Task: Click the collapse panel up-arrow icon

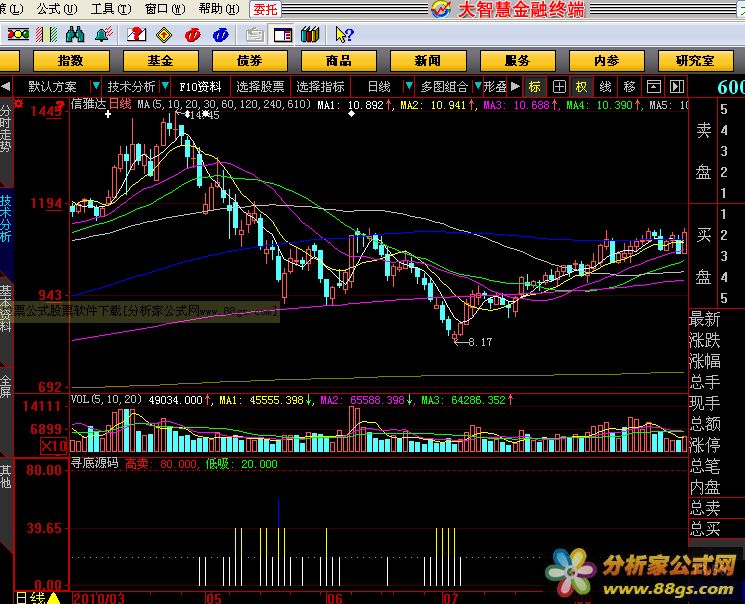Action: tap(653, 86)
